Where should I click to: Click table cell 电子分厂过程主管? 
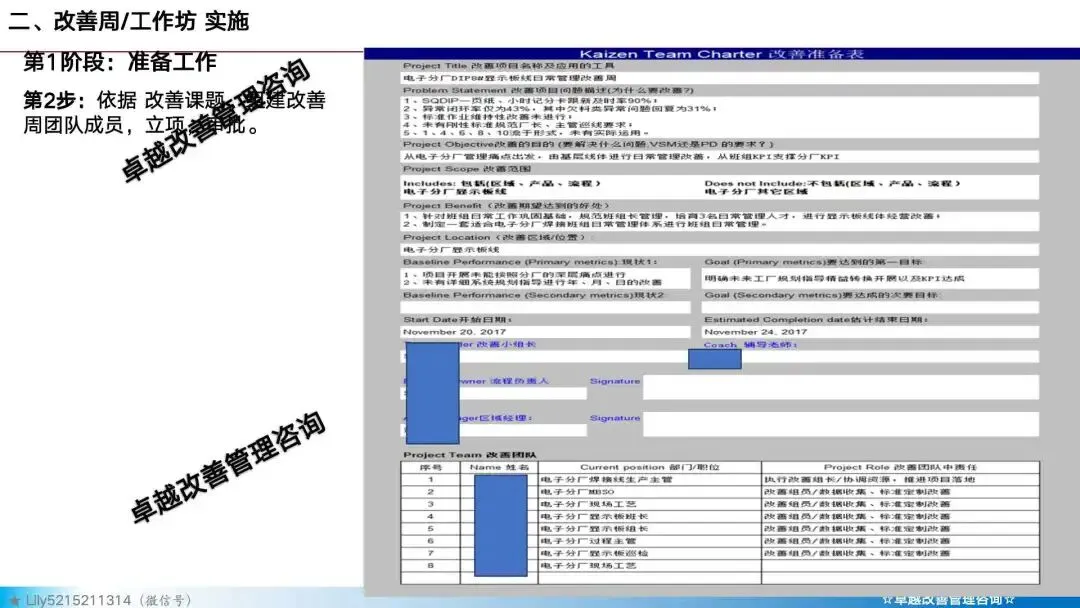pos(650,541)
